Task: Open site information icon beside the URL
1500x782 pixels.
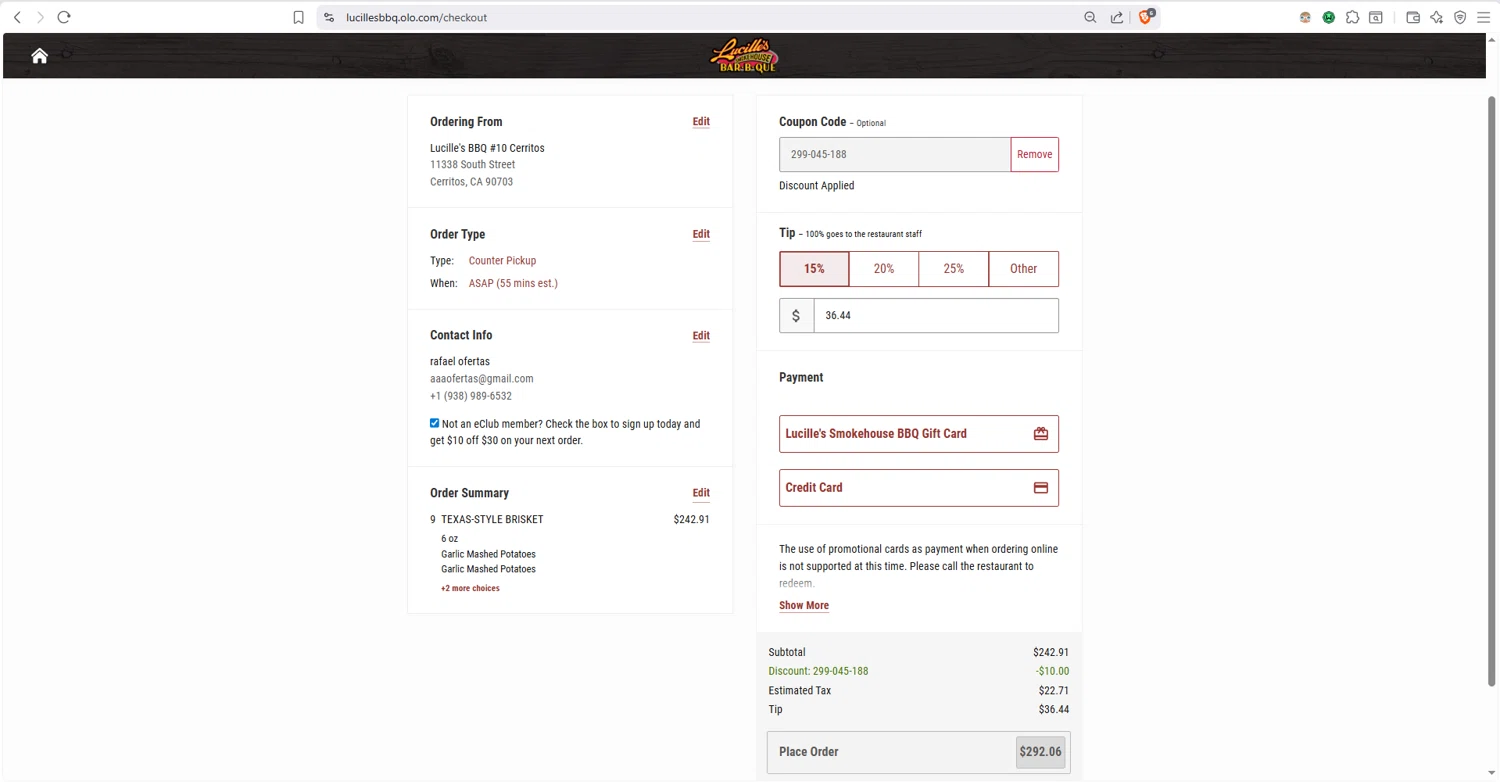Action: 329,17
